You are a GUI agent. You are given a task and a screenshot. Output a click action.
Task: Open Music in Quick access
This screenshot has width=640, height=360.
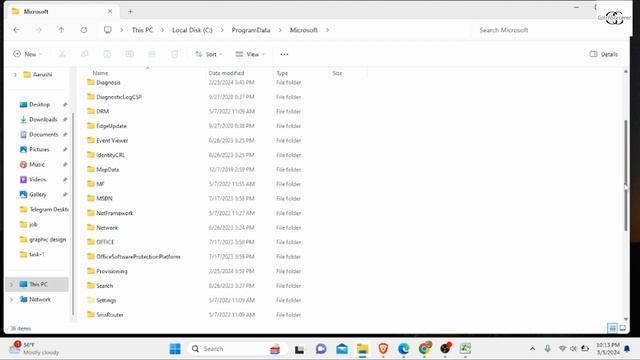click(x=37, y=164)
